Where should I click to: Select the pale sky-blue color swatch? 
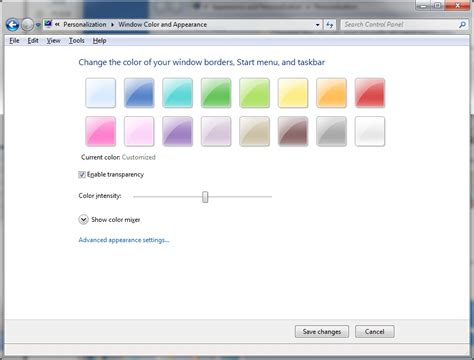click(100, 93)
